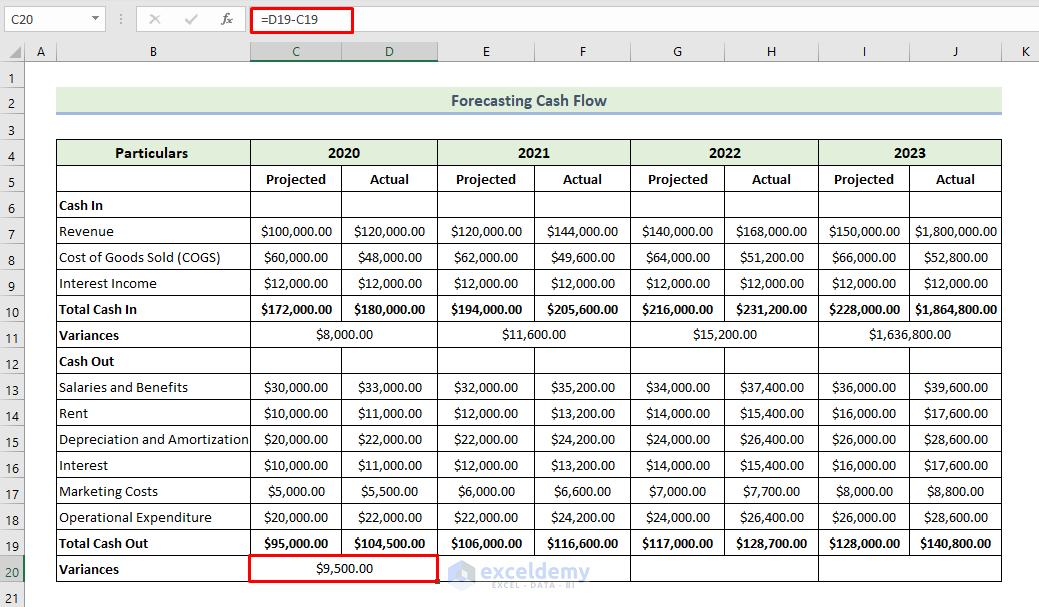Click the $1,800,000.00 revenue cell
This screenshot has height=607, width=1039.
956,231
